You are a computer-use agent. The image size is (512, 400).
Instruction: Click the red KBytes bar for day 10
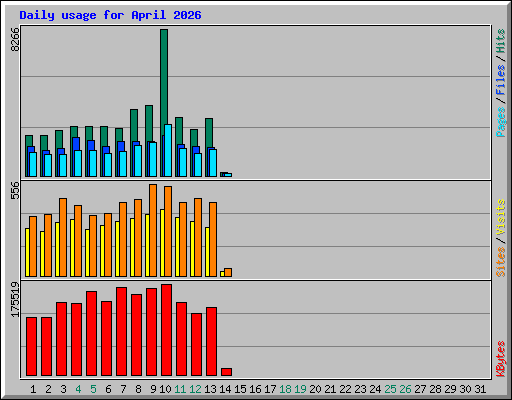coord(166,330)
